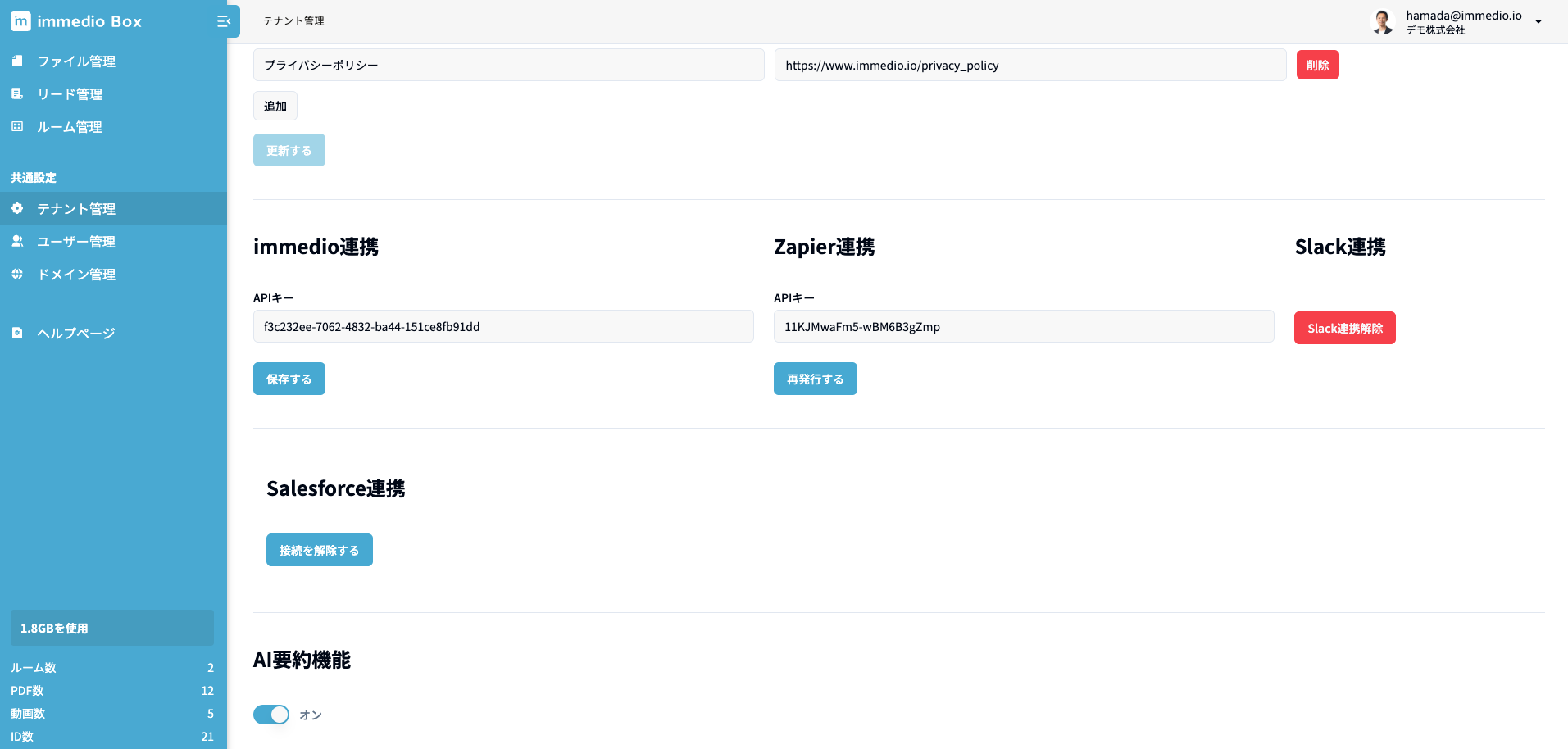Click the ヘルプページ help icon
The width and height of the screenshot is (1568, 749).
coord(17,334)
